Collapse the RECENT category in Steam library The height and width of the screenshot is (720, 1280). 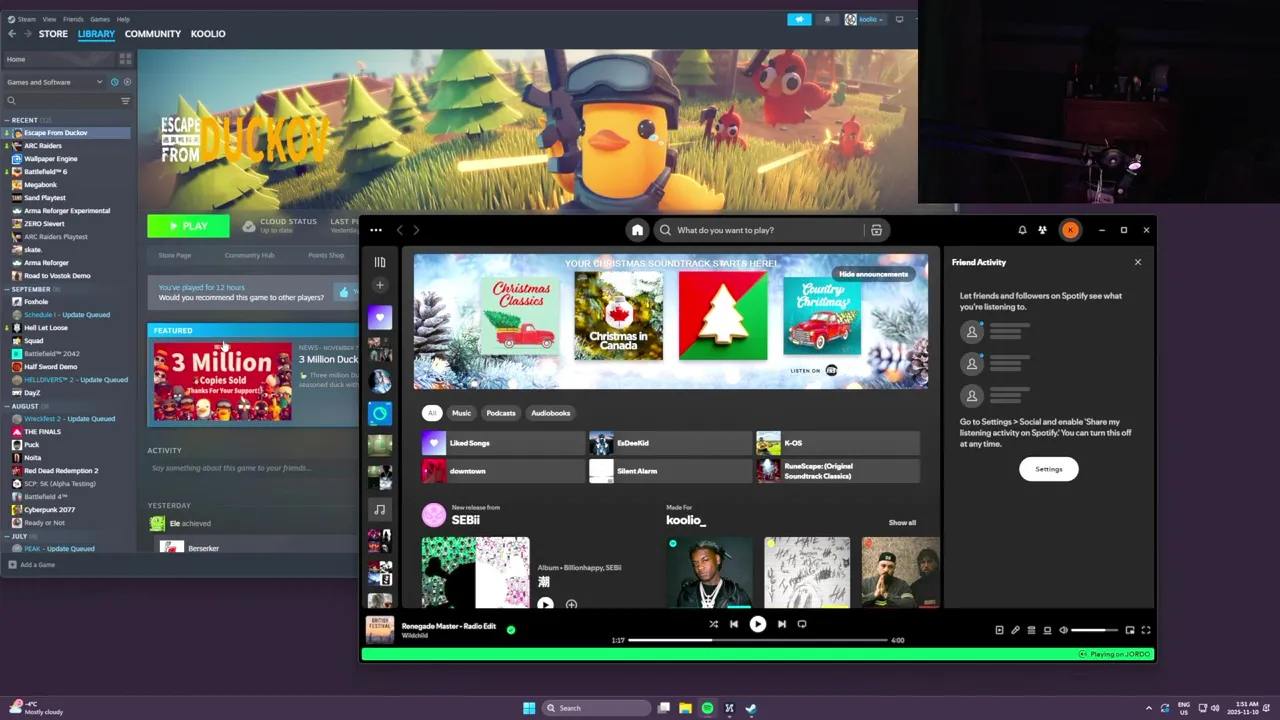click(6, 120)
